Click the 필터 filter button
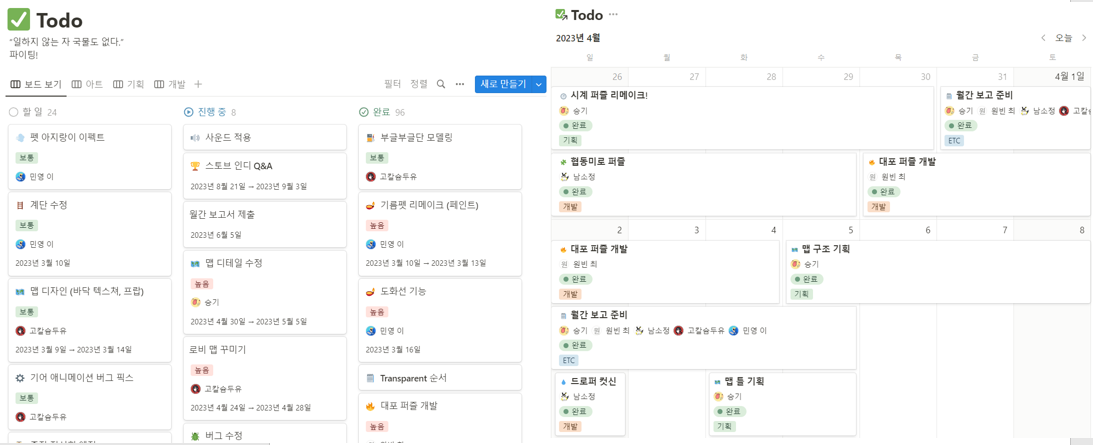Viewport: 1093px width, 445px height. point(392,84)
